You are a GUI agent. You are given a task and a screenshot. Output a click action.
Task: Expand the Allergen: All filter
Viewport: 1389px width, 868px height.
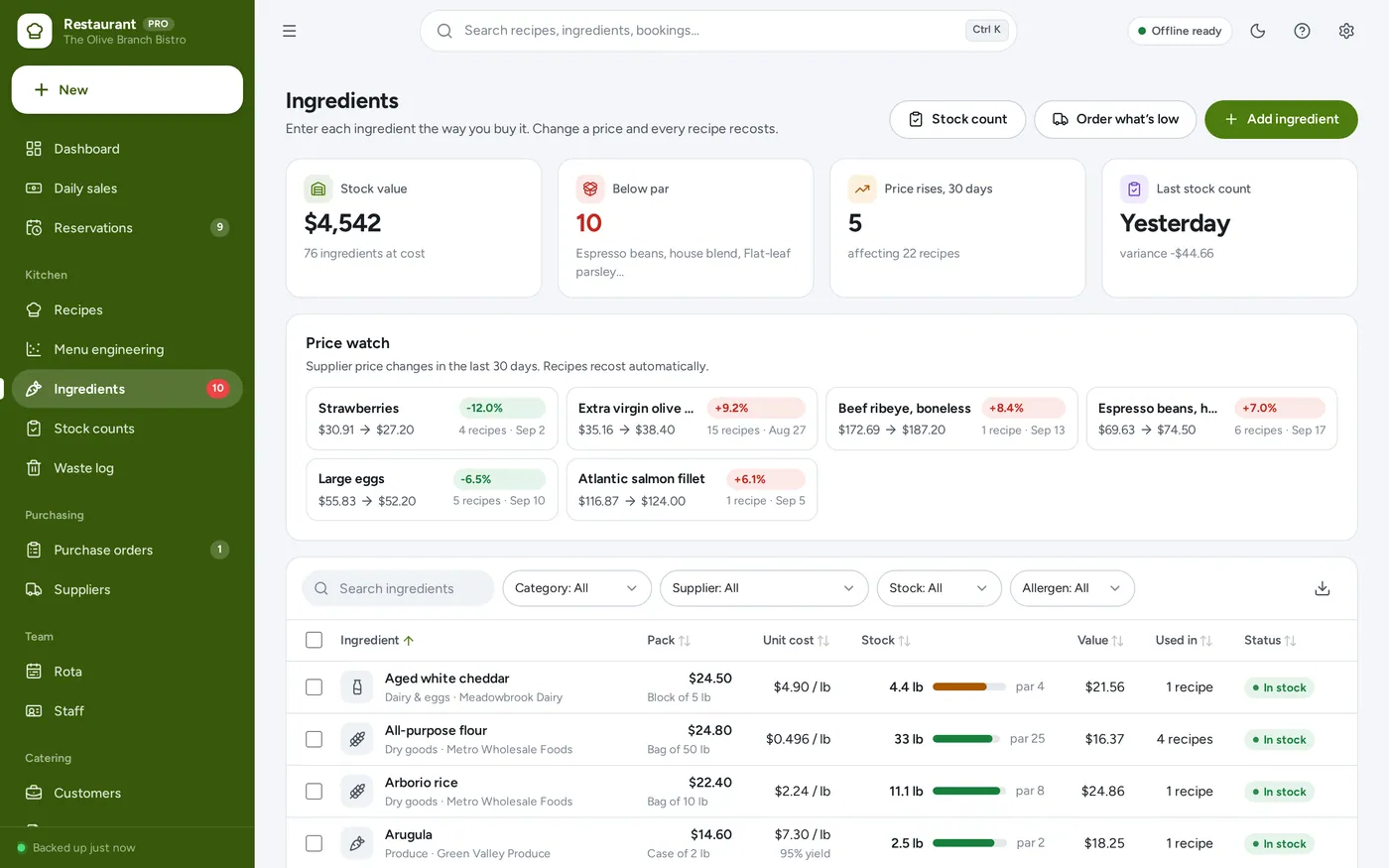pos(1073,588)
